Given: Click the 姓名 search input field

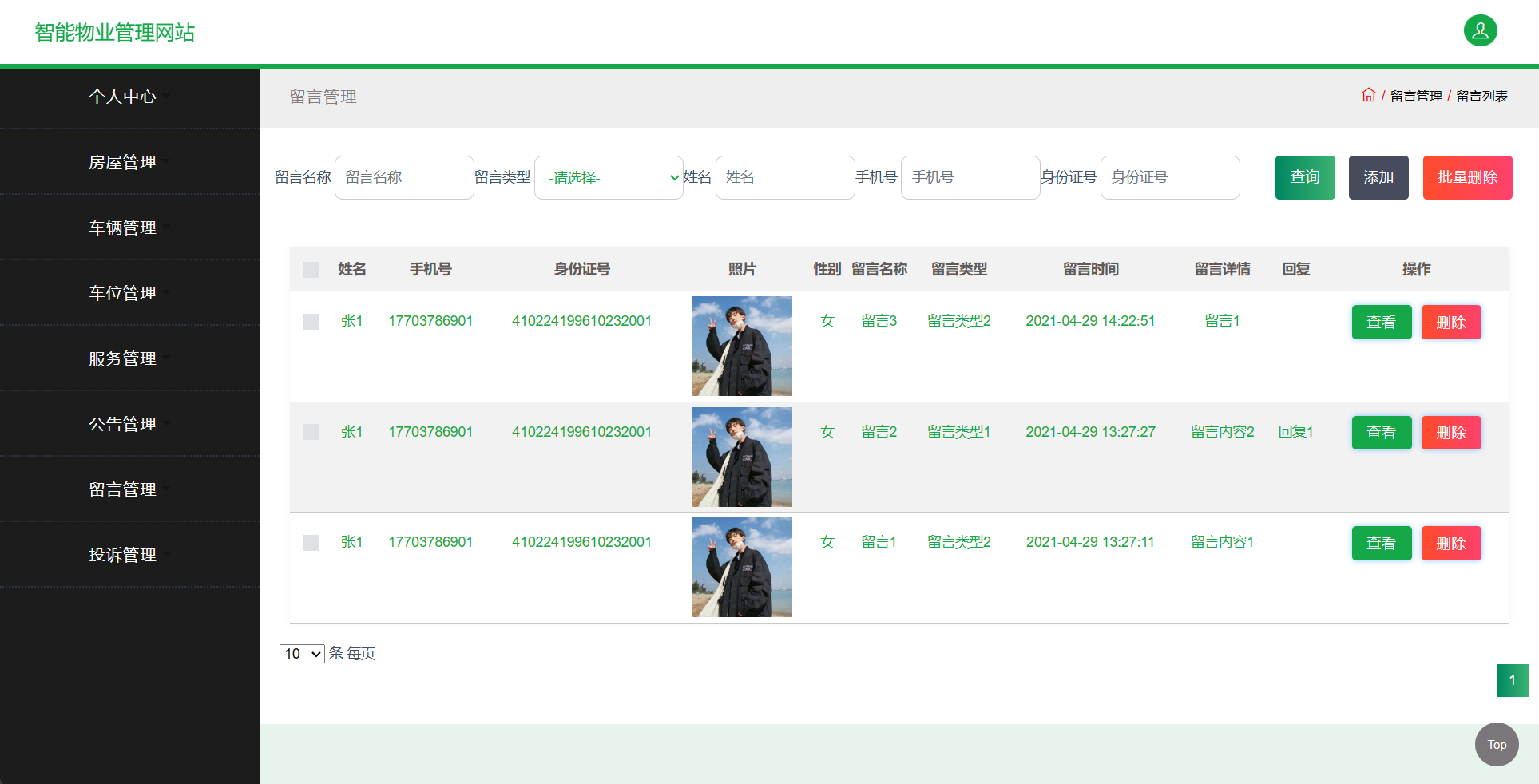Looking at the screenshot, I should (x=784, y=177).
